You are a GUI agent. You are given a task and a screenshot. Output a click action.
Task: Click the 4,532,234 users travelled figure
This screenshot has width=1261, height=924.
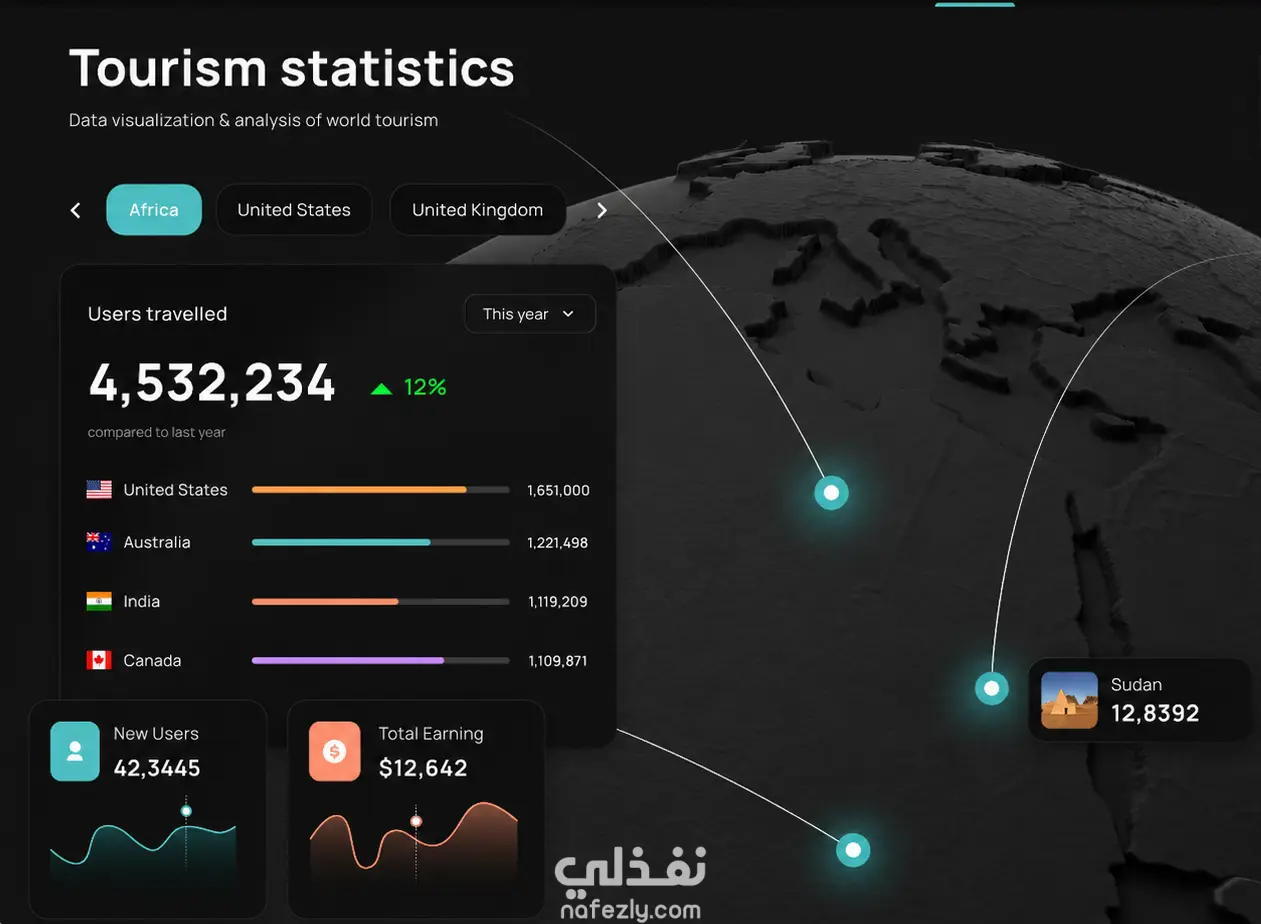pyautogui.click(x=212, y=384)
